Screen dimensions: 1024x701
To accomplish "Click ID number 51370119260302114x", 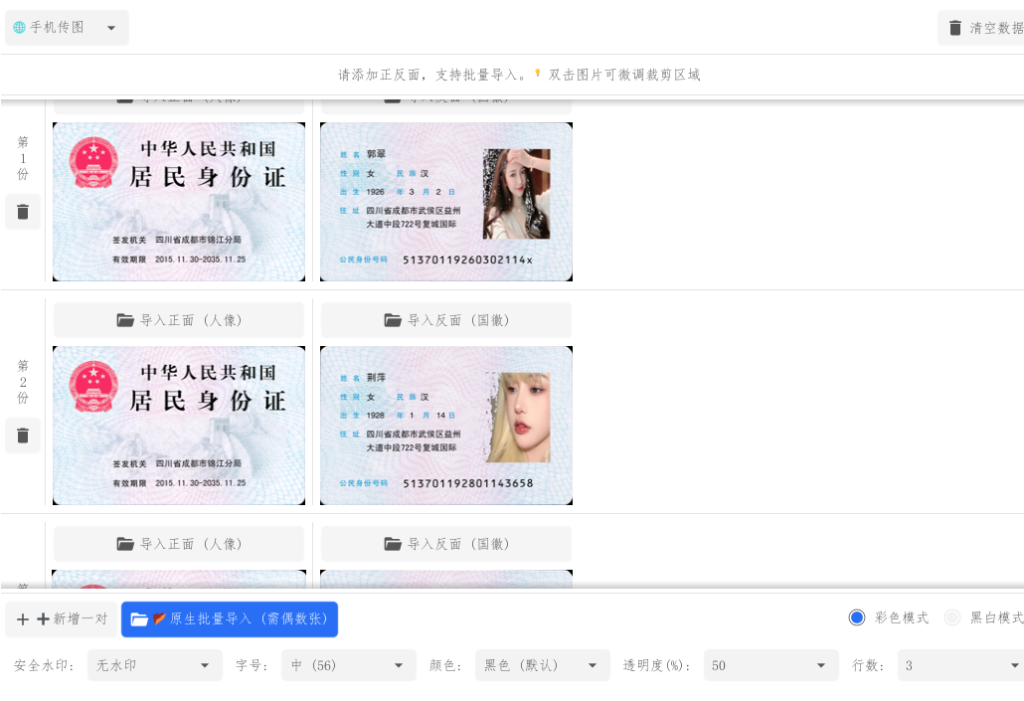I will pos(468,259).
